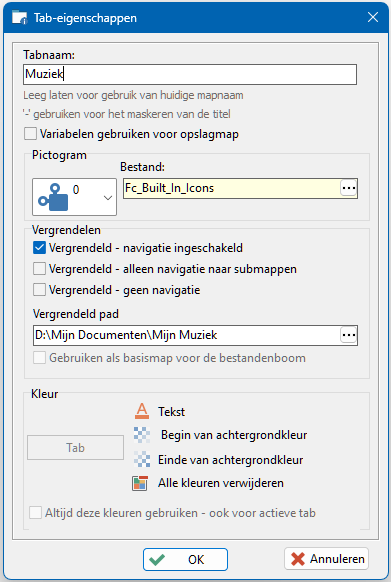
Task: Click the 'Einde van achtergrondkleur' checkered icon
Action: pos(142,460)
